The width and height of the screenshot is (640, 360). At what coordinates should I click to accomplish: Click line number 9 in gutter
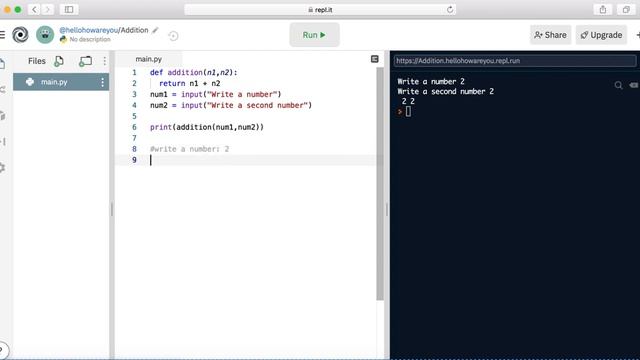coord(134,160)
